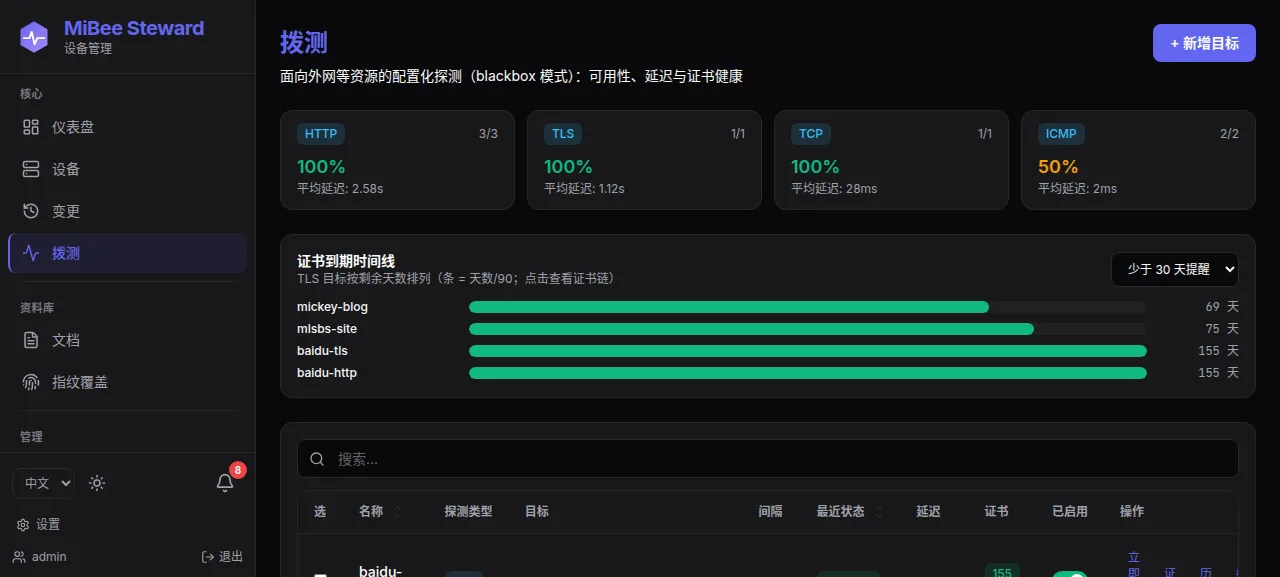This screenshot has width=1280, height=577.
Task: Click the MiBee Steward logo icon
Action: pos(34,37)
